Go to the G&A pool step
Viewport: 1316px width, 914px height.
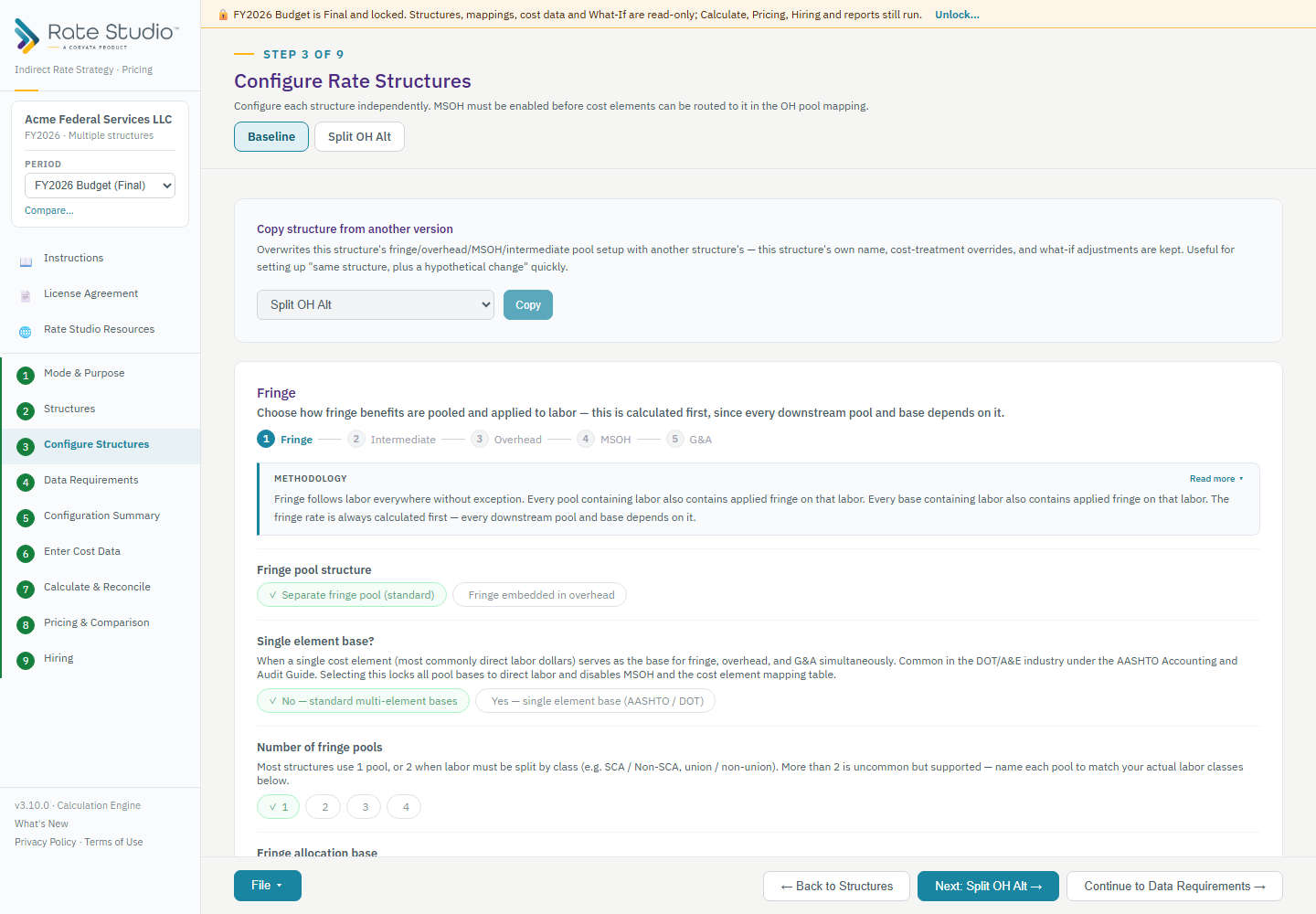coord(689,440)
